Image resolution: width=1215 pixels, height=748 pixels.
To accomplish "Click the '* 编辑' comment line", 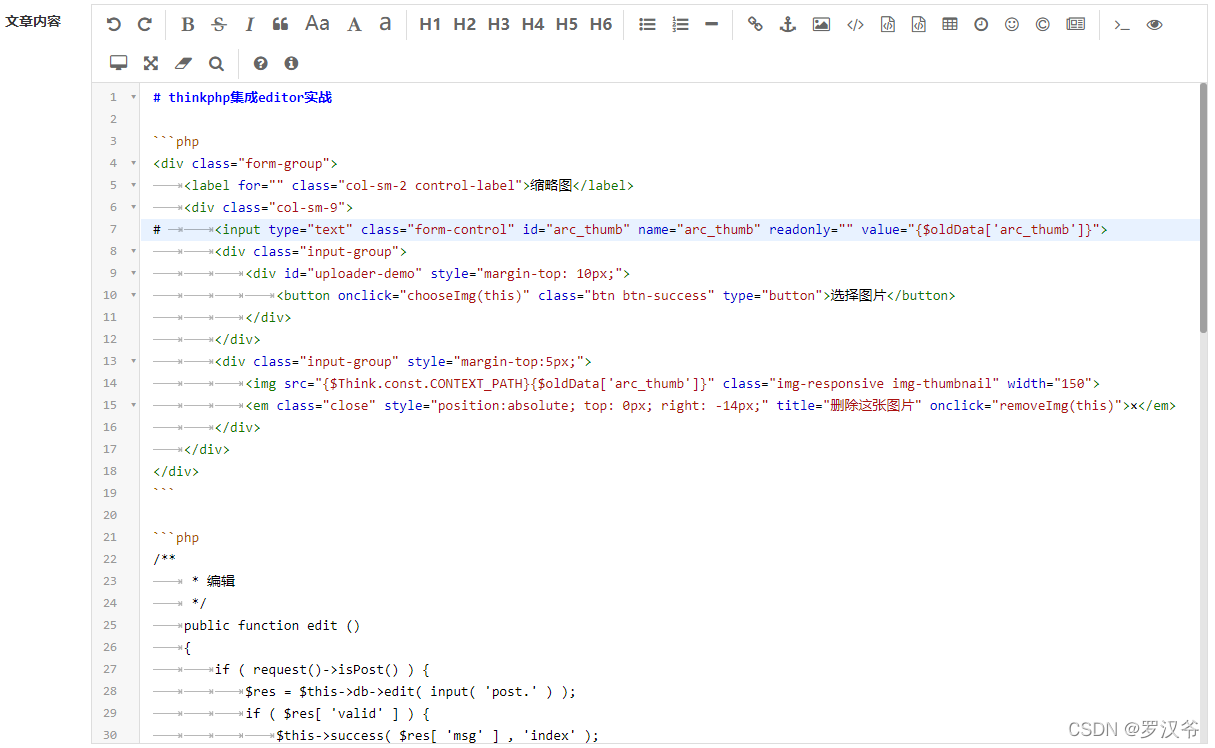I will coord(213,581).
